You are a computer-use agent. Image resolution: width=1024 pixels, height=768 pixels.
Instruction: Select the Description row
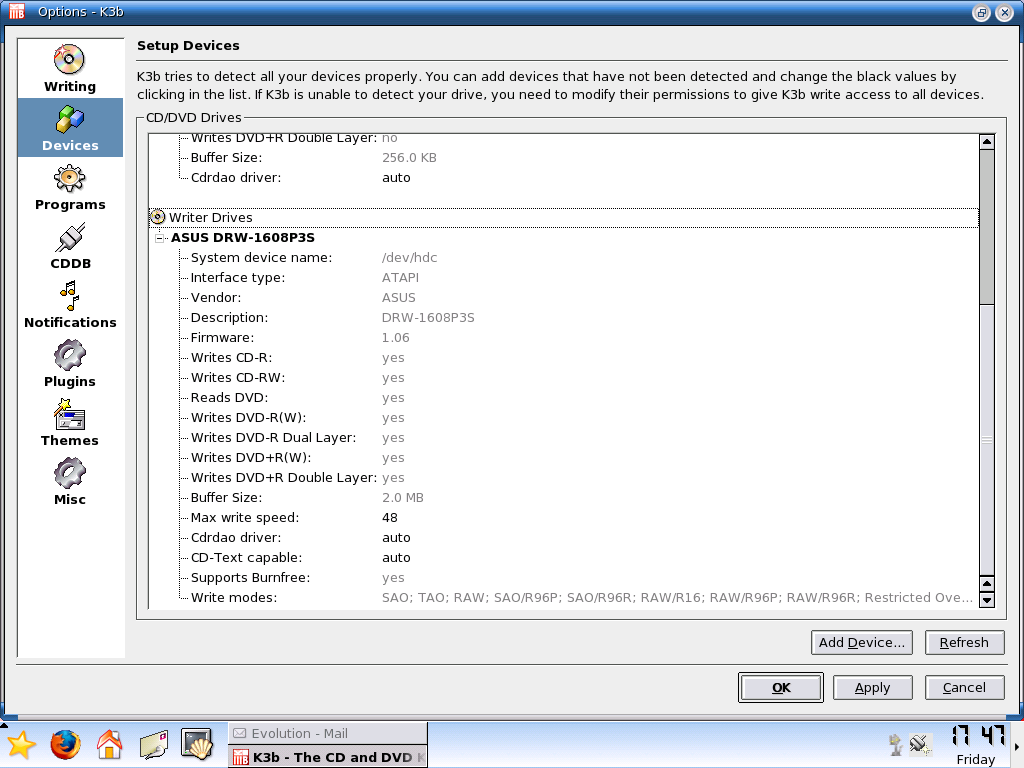(x=564, y=318)
